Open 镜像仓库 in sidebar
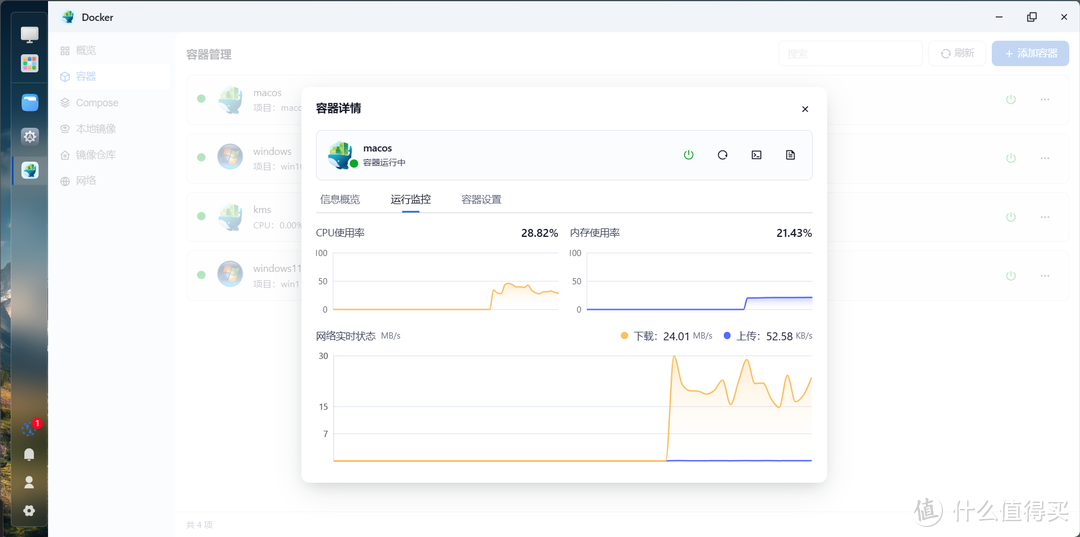The width and height of the screenshot is (1080, 537). click(111, 155)
